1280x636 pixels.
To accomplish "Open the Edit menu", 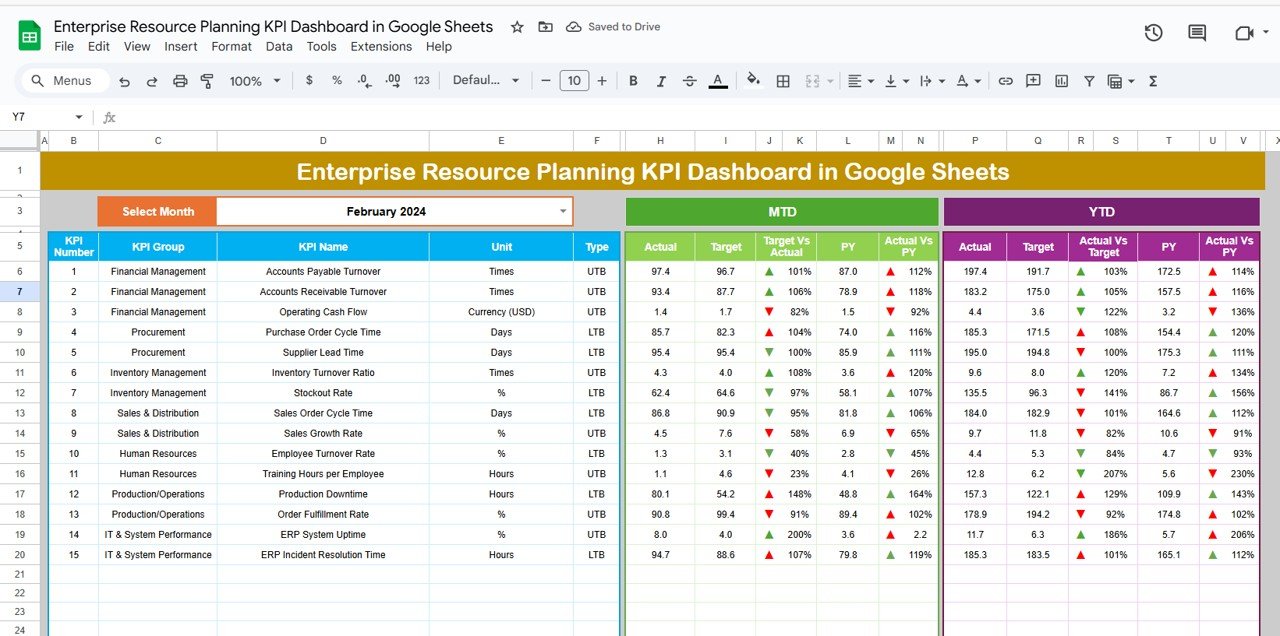I will tap(99, 47).
